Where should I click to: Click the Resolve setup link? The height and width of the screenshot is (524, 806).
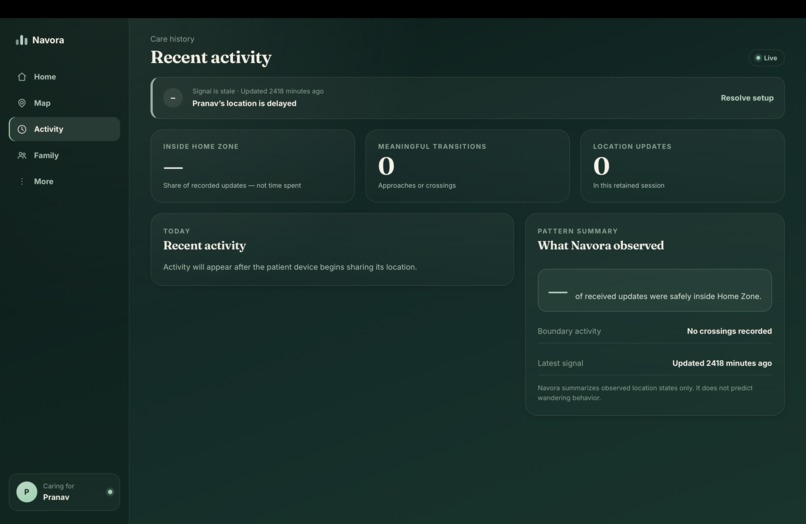[747, 98]
